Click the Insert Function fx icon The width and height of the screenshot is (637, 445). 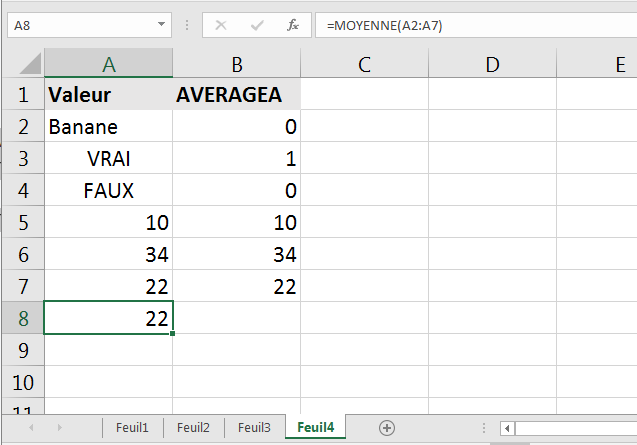pos(292,26)
